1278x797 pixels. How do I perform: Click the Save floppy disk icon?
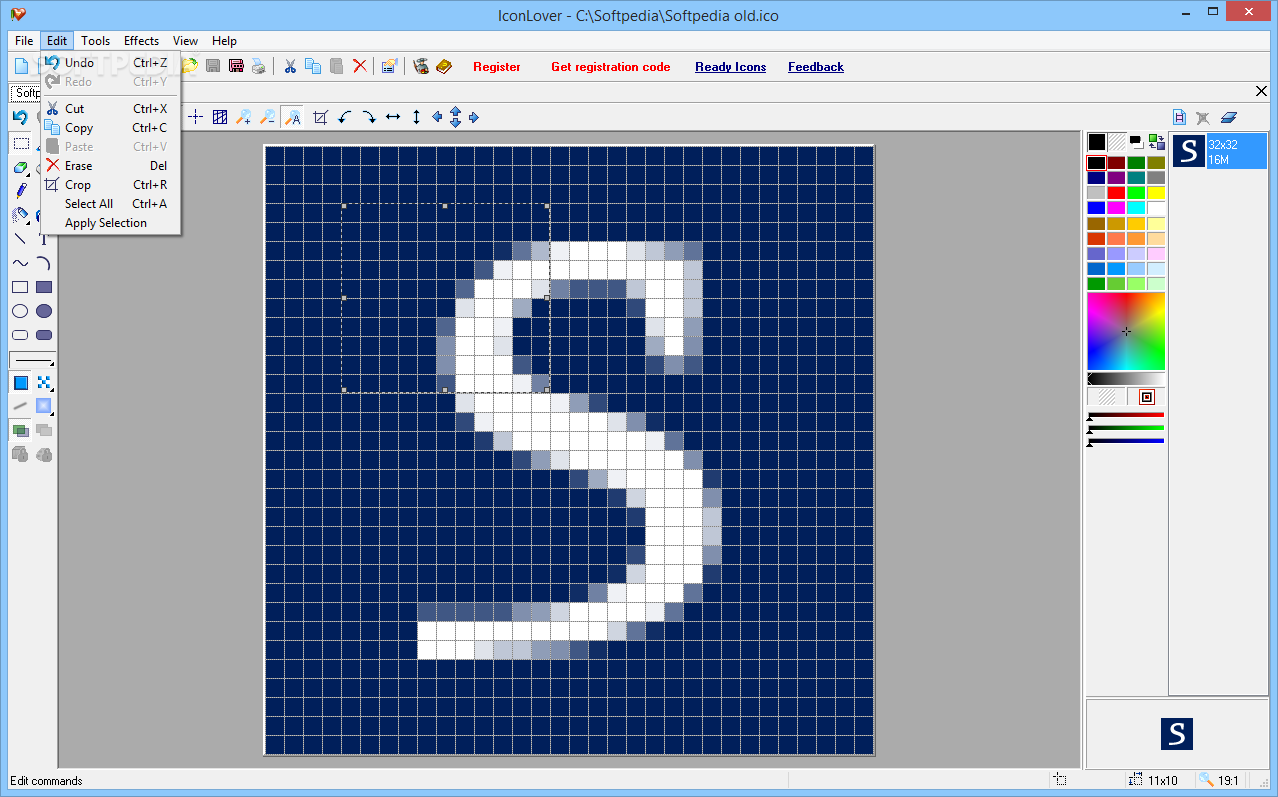point(213,67)
